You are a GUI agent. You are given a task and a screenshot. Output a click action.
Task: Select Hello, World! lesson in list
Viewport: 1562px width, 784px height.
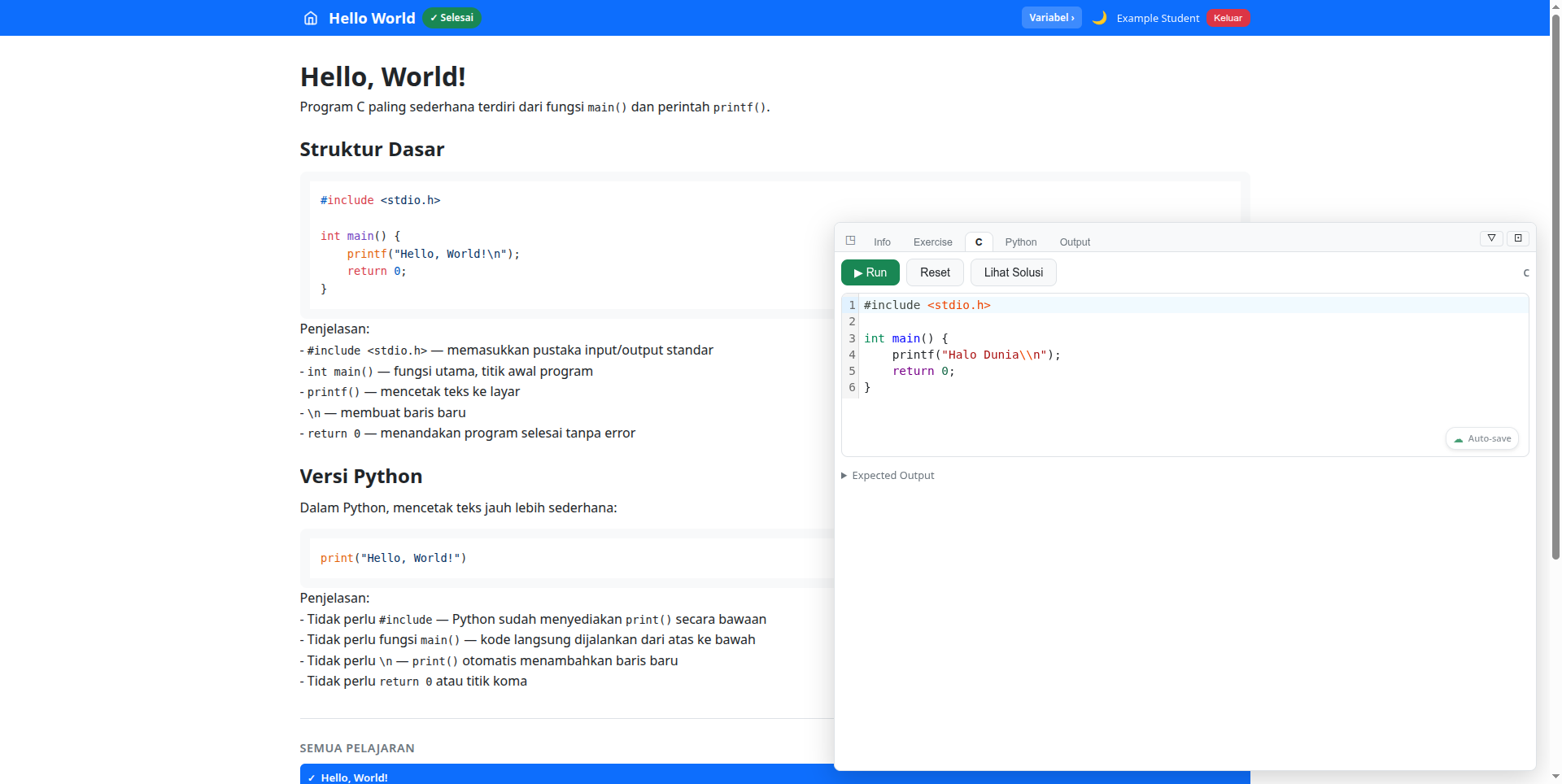pyautogui.click(x=355, y=777)
